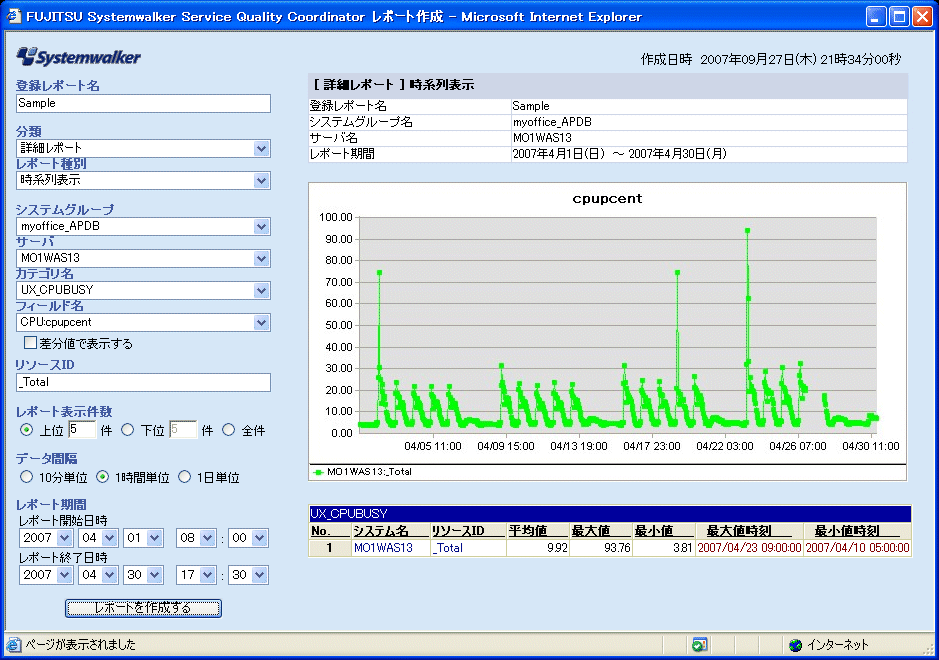Select the 1時間単位 data interval
The height and width of the screenshot is (660, 939).
click(102, 477)
